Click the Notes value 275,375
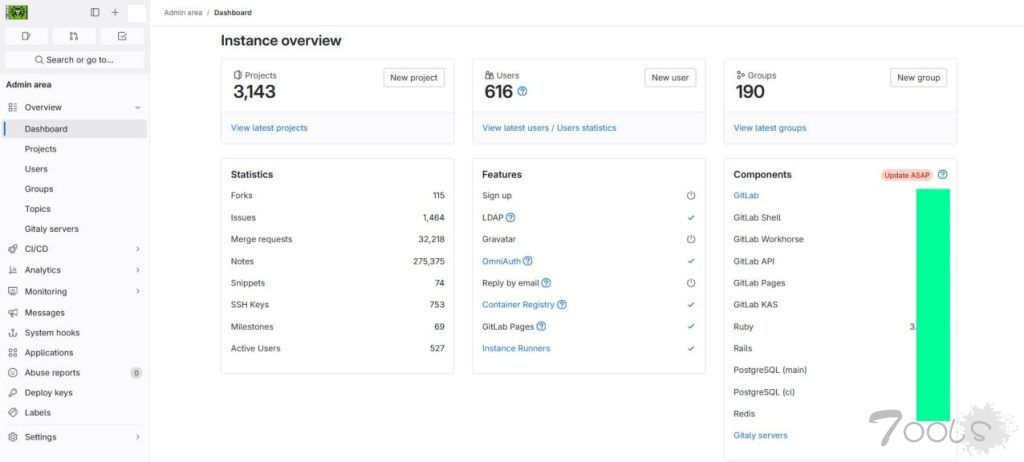The height and width of the screenshot is (462, 1024). click(x=428, y=261)
